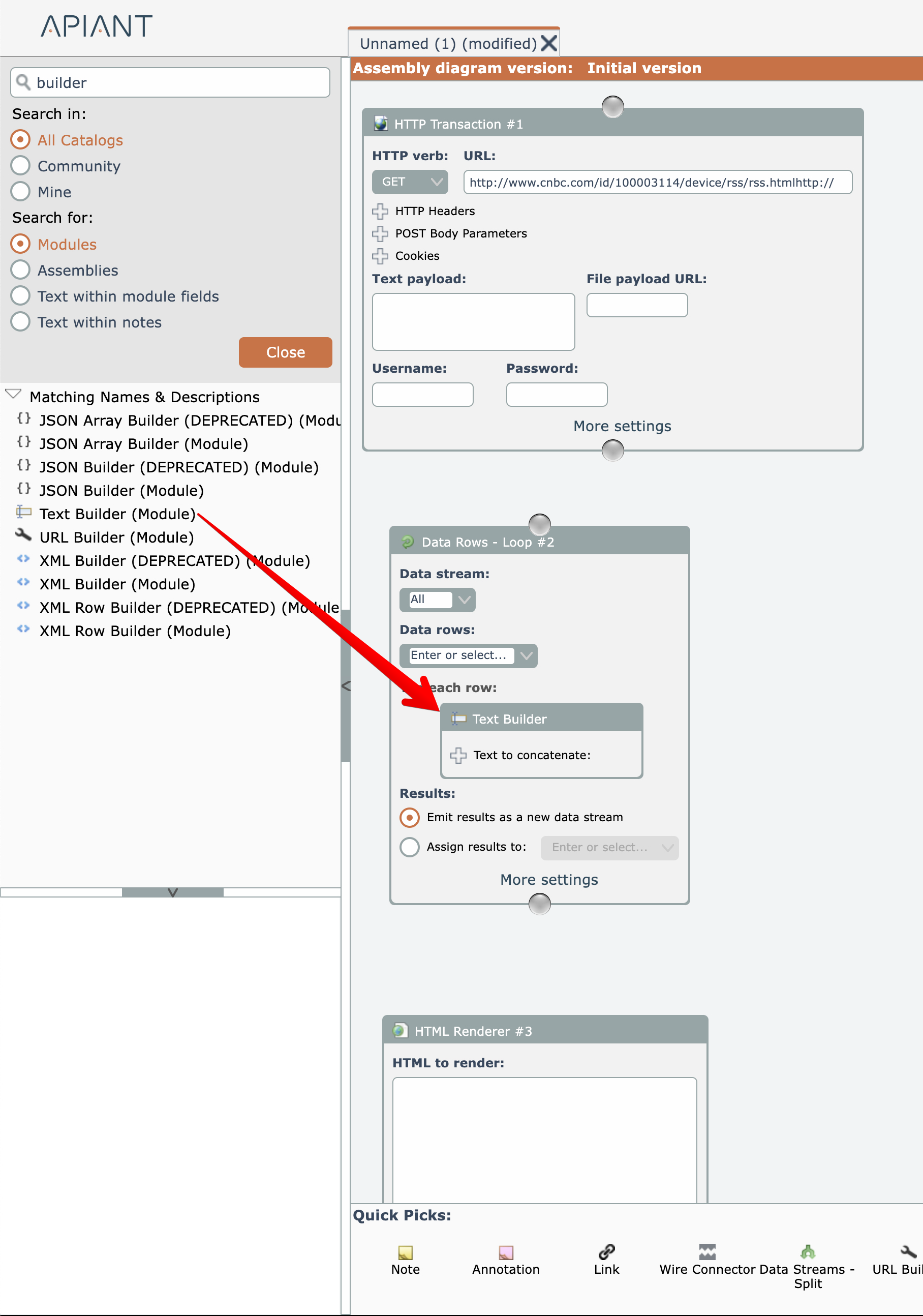Viewport: 923px width, 1316px height.
Task: Add HTTP Headers with the plus icon
Action: pos(380,212)
